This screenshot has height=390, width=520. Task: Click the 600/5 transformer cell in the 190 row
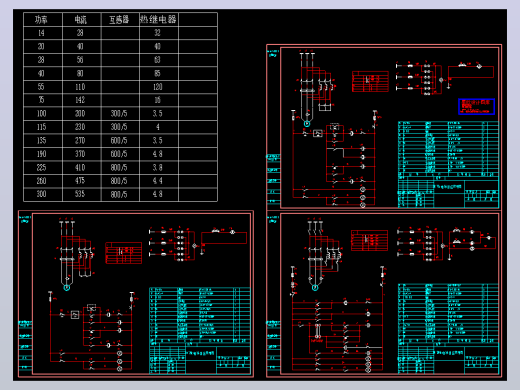119,154
